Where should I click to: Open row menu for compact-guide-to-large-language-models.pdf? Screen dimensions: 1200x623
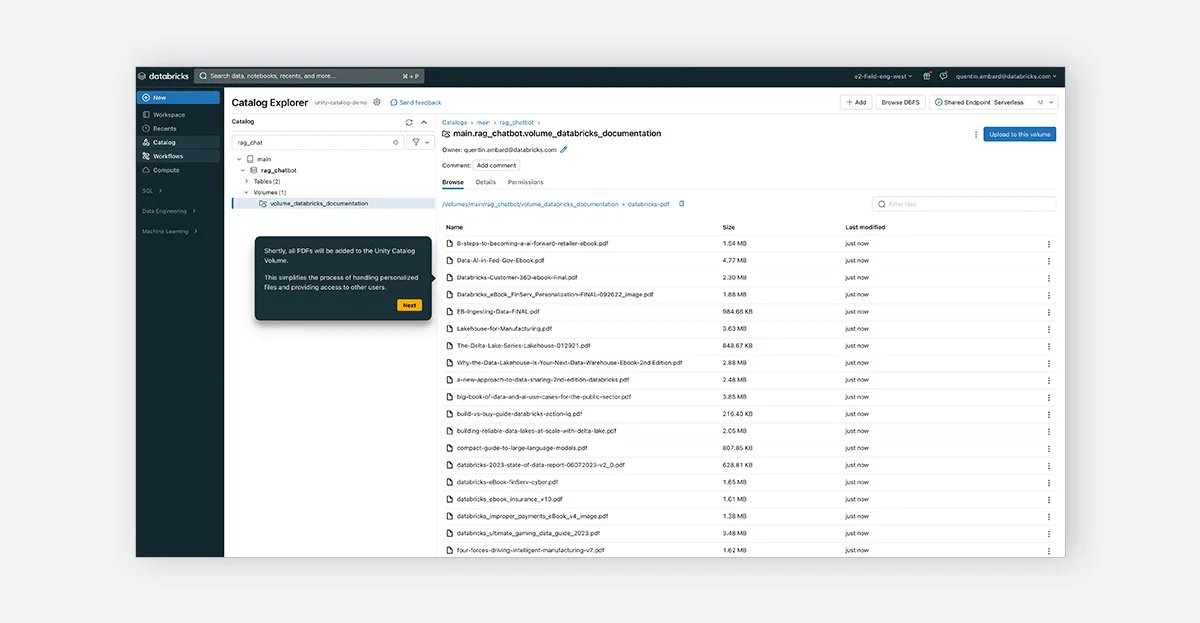click(1049, 448)
